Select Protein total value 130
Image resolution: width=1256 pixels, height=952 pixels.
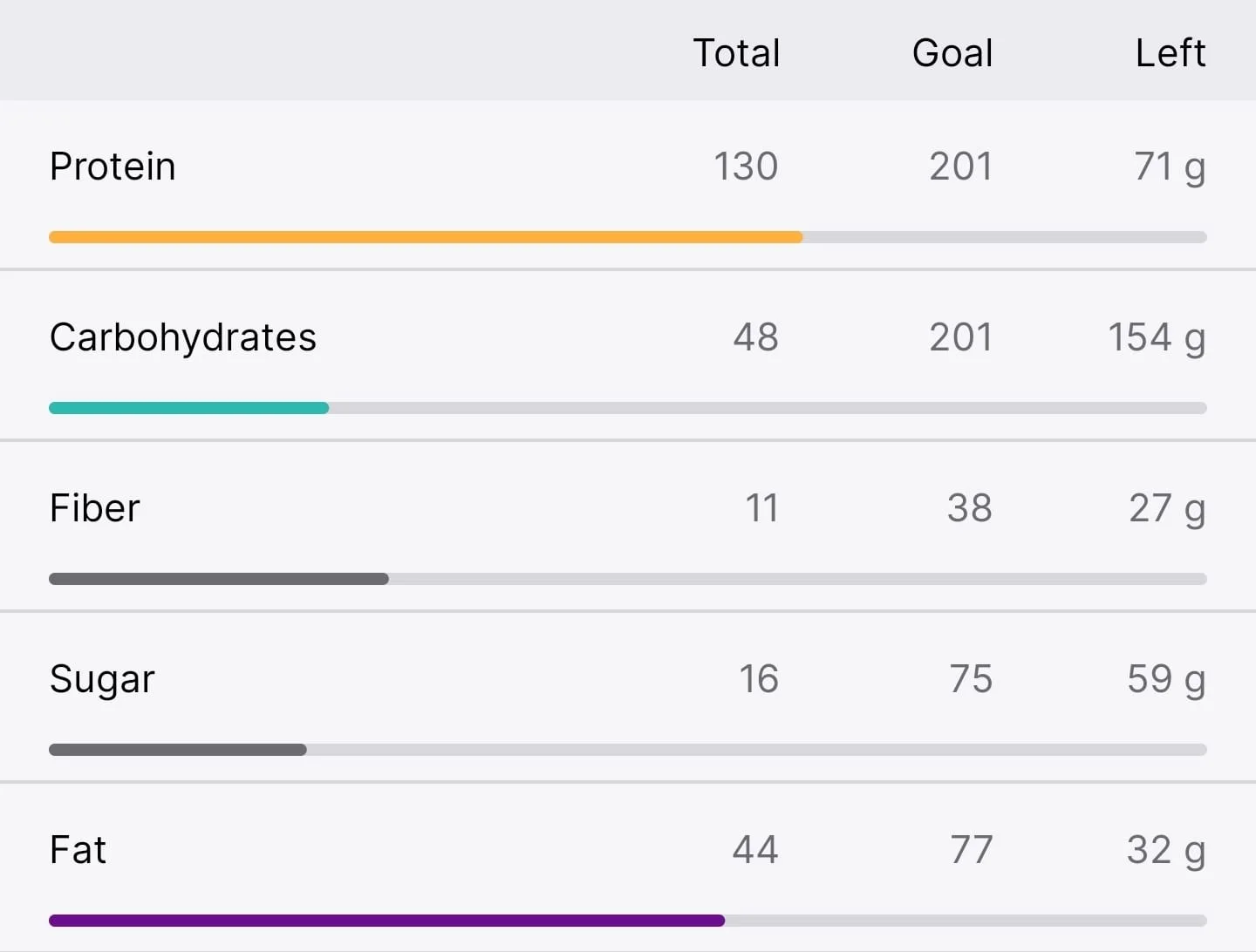746,167
